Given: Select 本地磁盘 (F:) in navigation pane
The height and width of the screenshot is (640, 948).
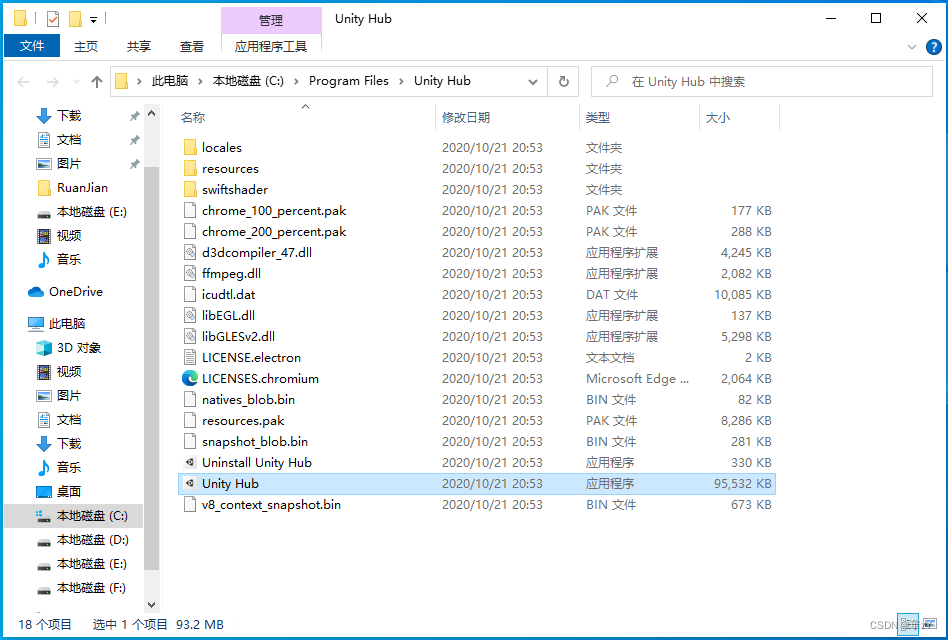Looking at the screenshot, I should tap(92, 588).
